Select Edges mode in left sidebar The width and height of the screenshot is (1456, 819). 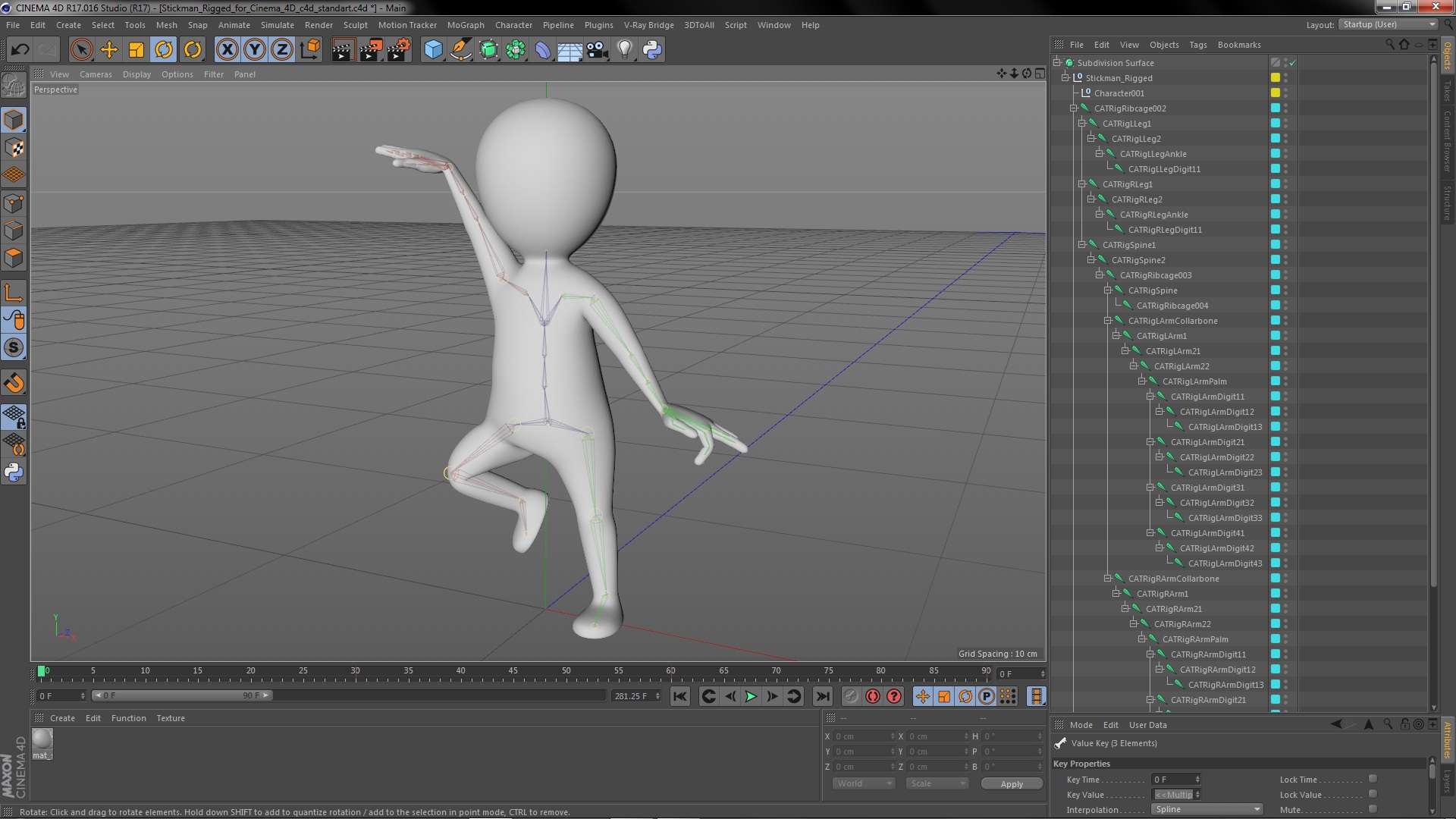(x=14, y=231)
